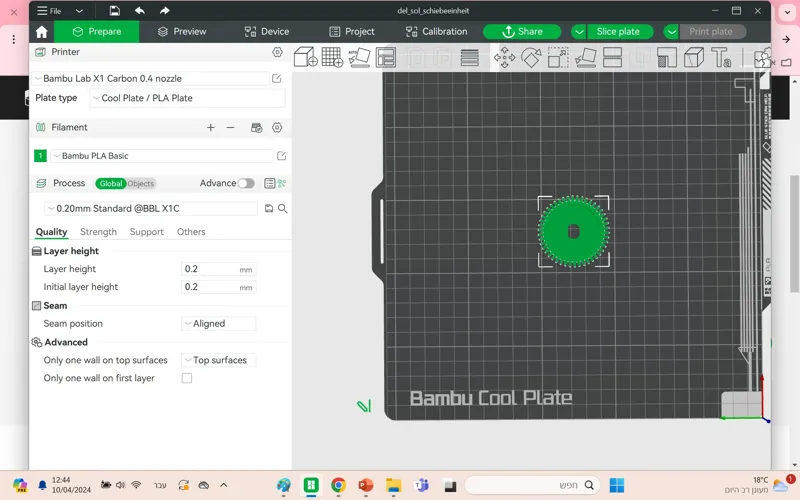Select the Global process mode
Viewport: 800px width, 500px height.
point(111,184)
